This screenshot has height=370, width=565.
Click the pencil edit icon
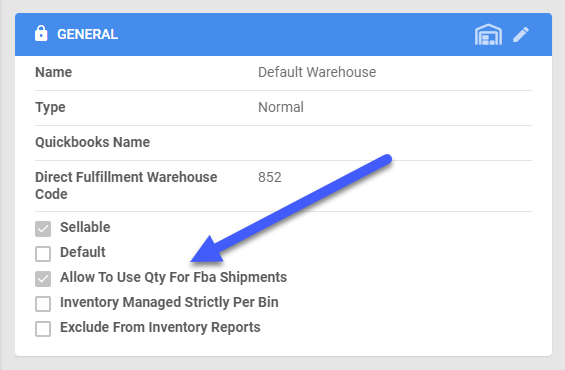coord(521,35)
